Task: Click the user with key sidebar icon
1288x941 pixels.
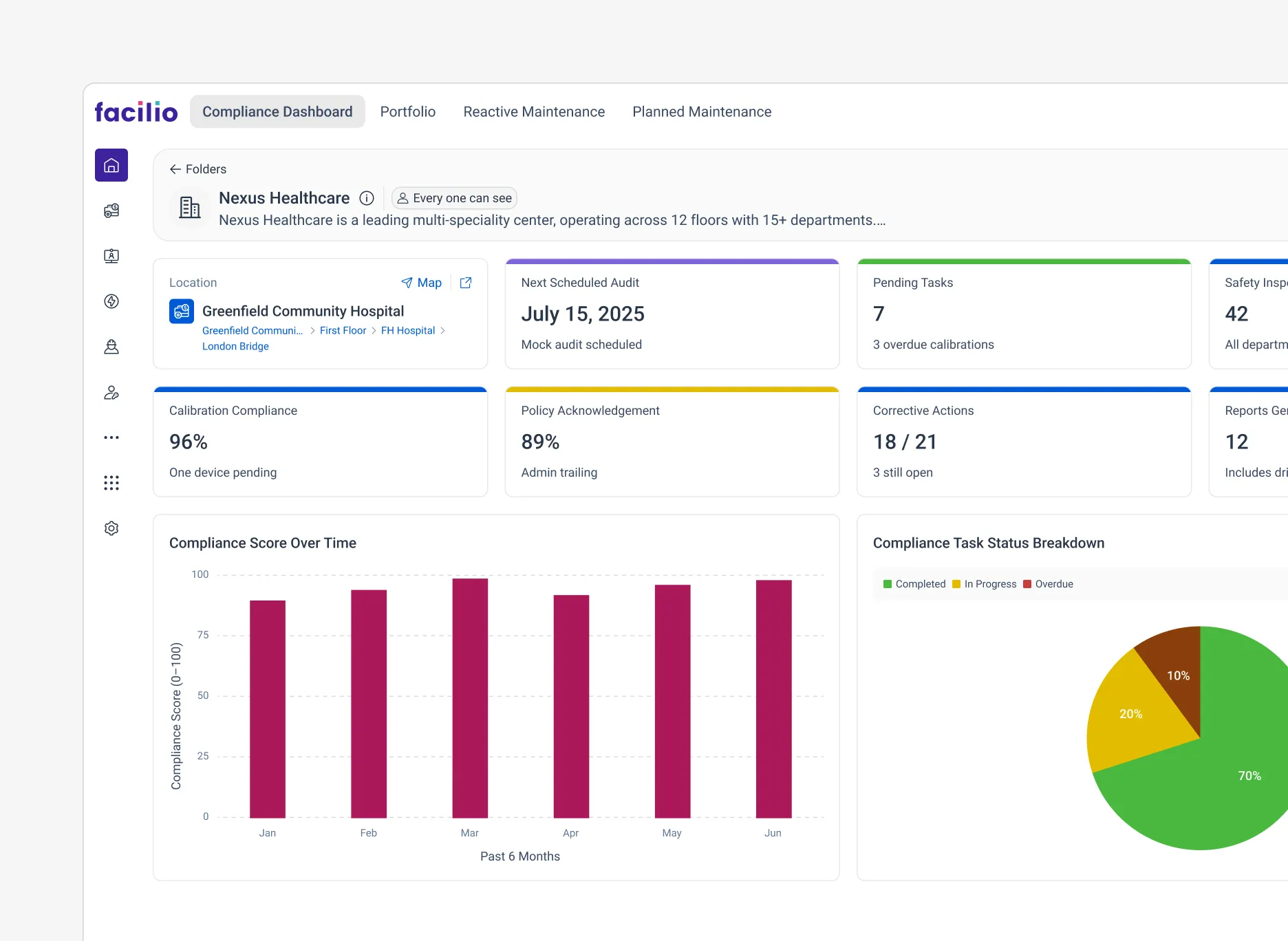Action: pyautogui.click(x=111, y=393)
